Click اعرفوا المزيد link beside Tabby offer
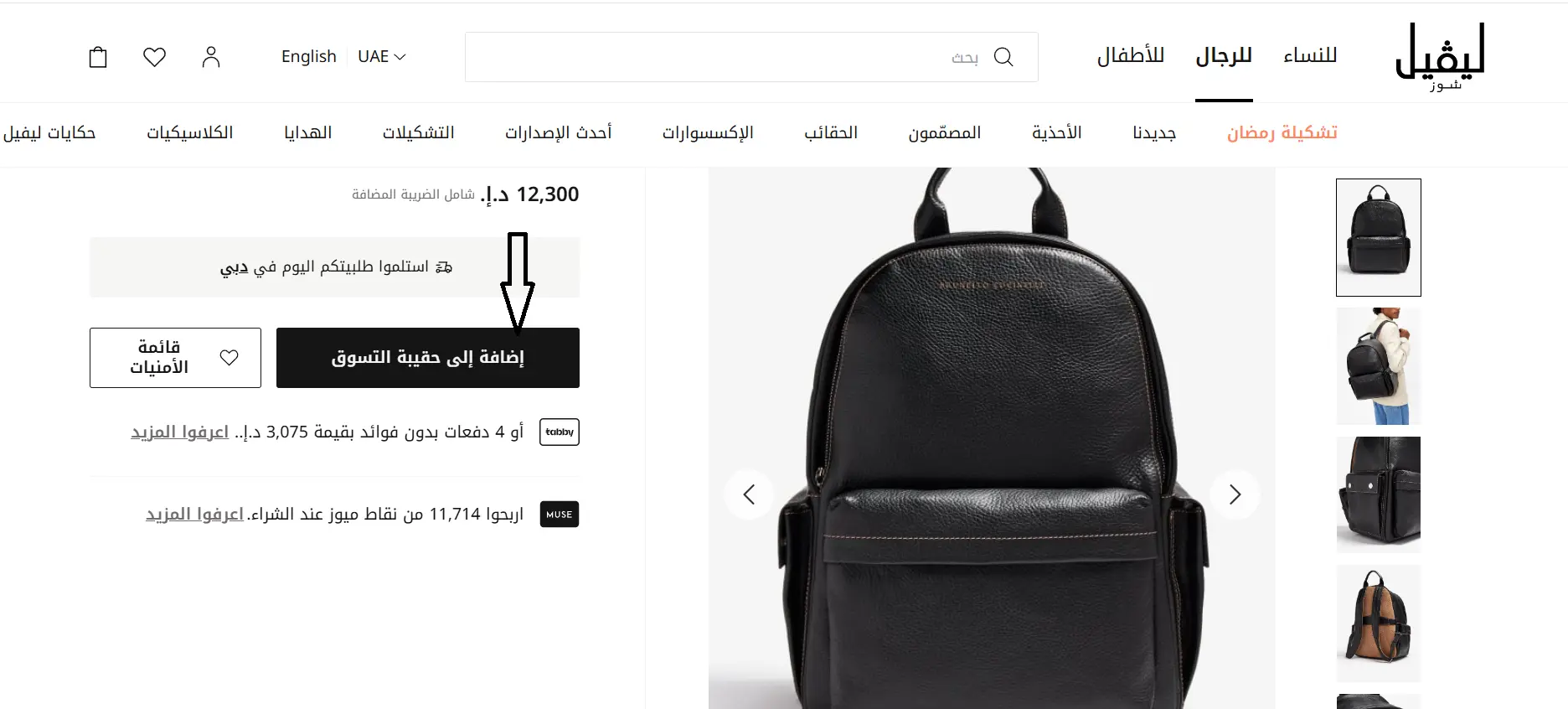This screenshot has width=1568, height=709. pos(179,432)
